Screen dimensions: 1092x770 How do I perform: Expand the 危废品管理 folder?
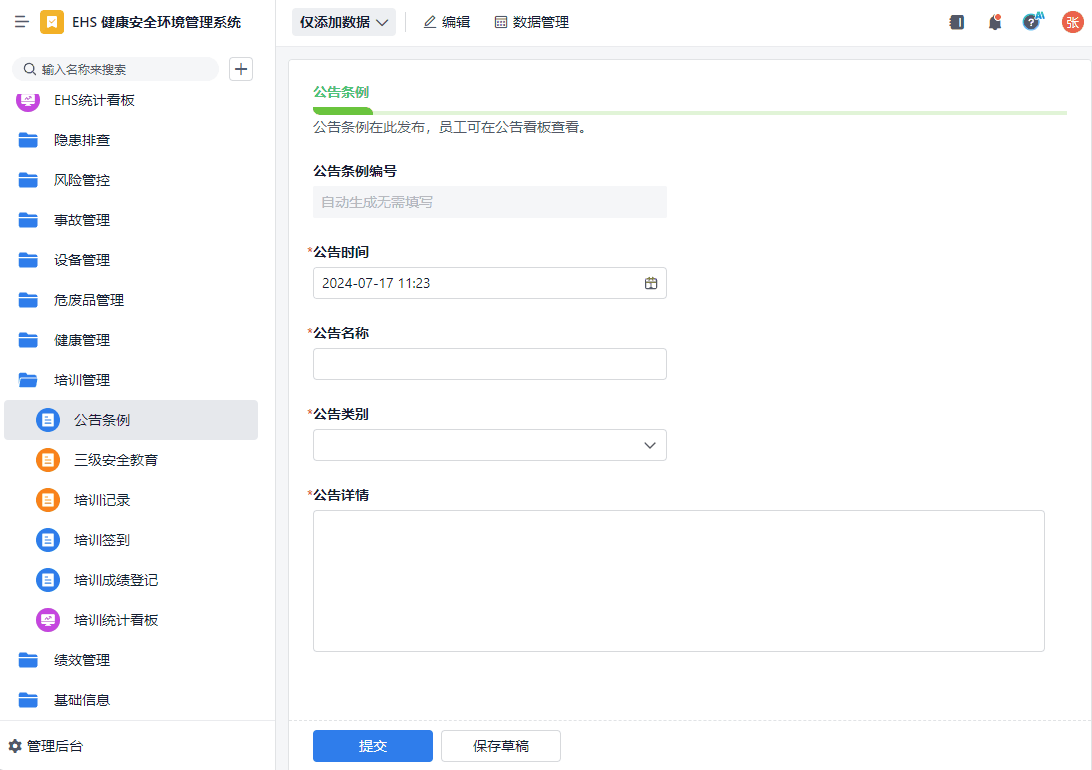coord(131,300)
